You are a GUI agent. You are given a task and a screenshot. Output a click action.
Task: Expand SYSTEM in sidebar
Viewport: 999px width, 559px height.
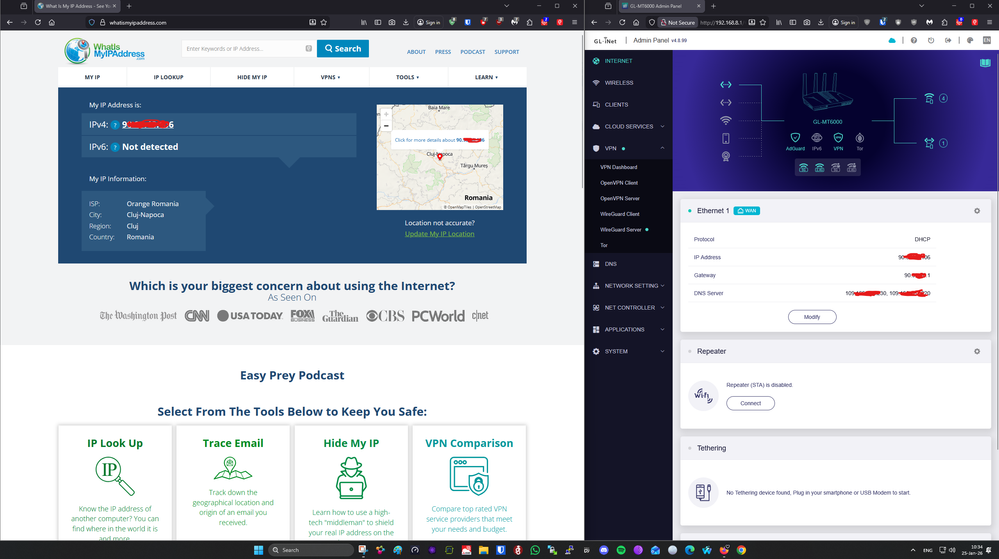tap(628, 351)
